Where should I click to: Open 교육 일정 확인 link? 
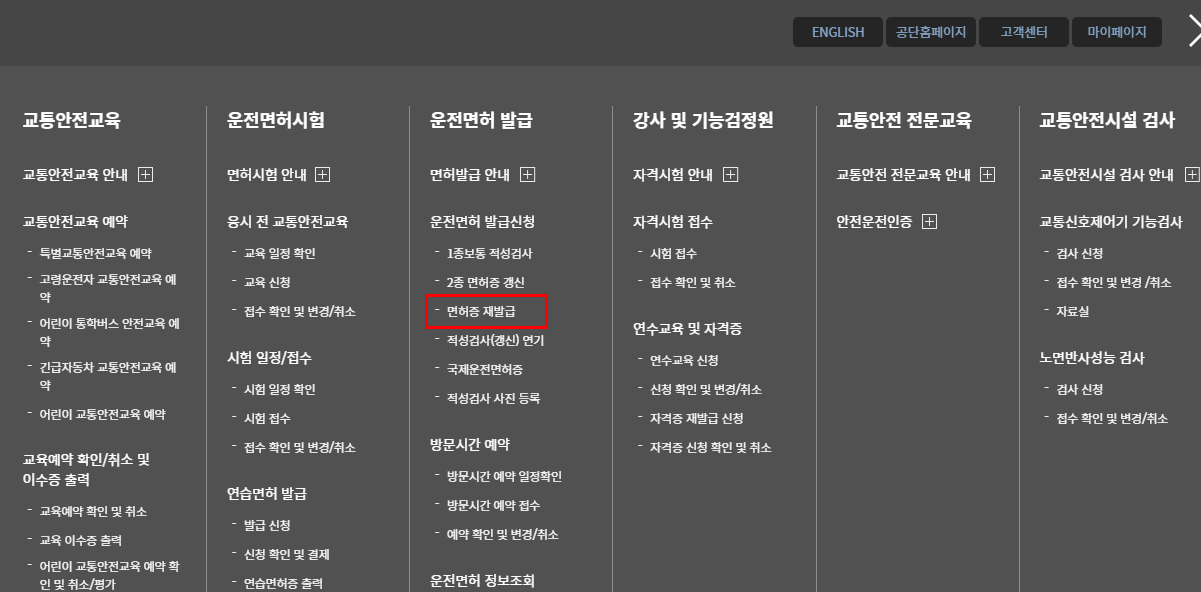tap(279, 254)
